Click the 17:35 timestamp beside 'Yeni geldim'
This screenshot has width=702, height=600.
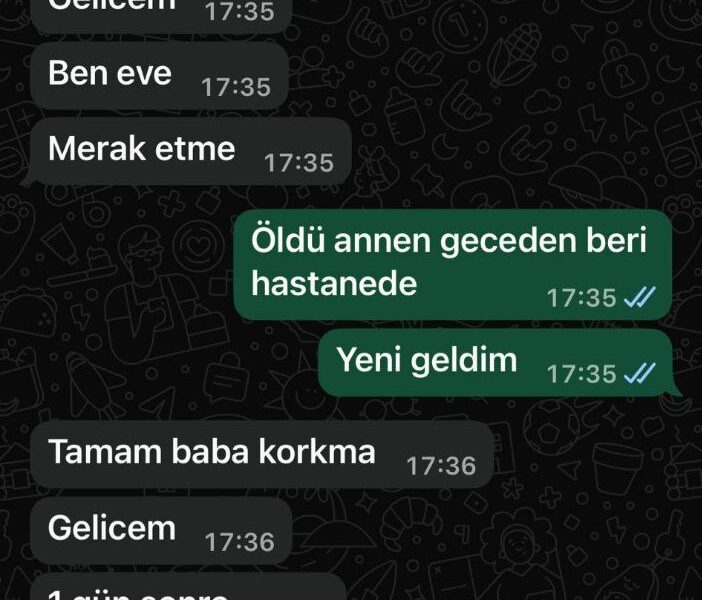(x=582, y=373)
